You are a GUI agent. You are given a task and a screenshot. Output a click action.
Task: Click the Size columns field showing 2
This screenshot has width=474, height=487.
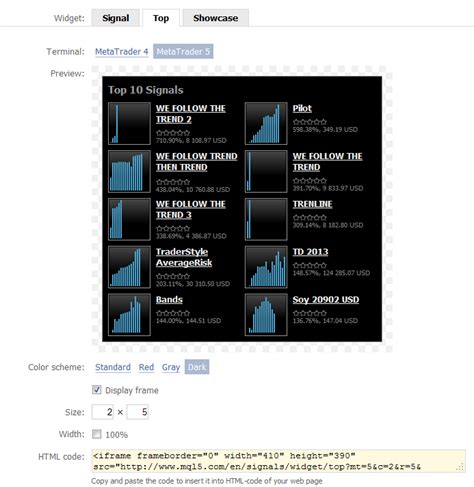[x=103, y=412]
